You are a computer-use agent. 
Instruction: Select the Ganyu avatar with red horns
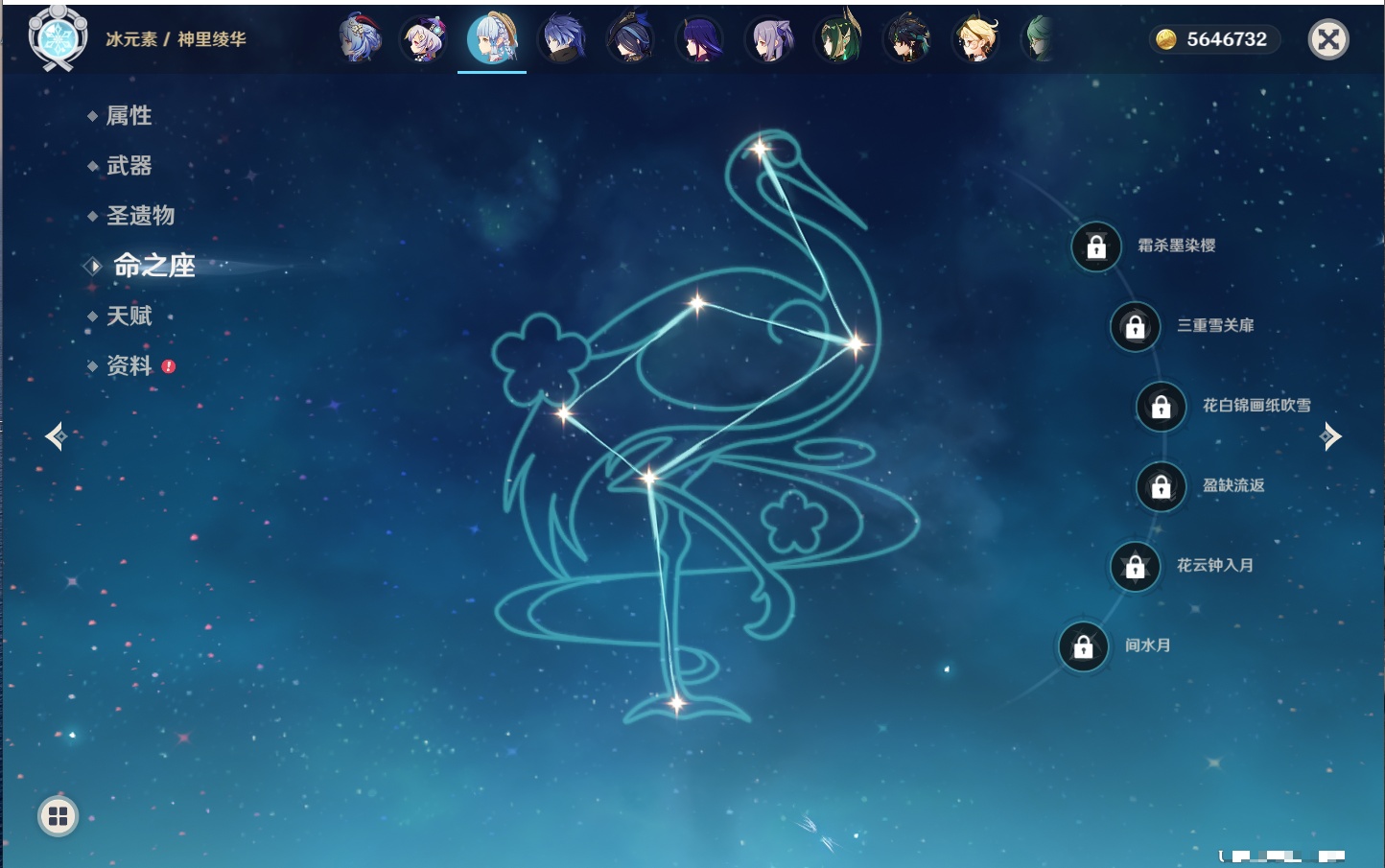click(360, 39)
